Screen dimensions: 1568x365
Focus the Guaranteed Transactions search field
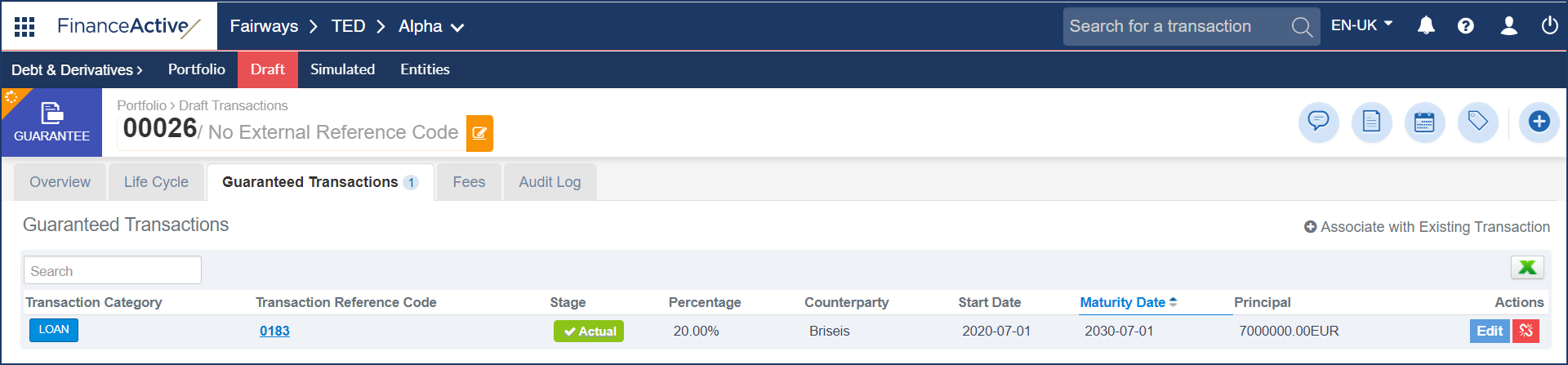tap(113, 270)
